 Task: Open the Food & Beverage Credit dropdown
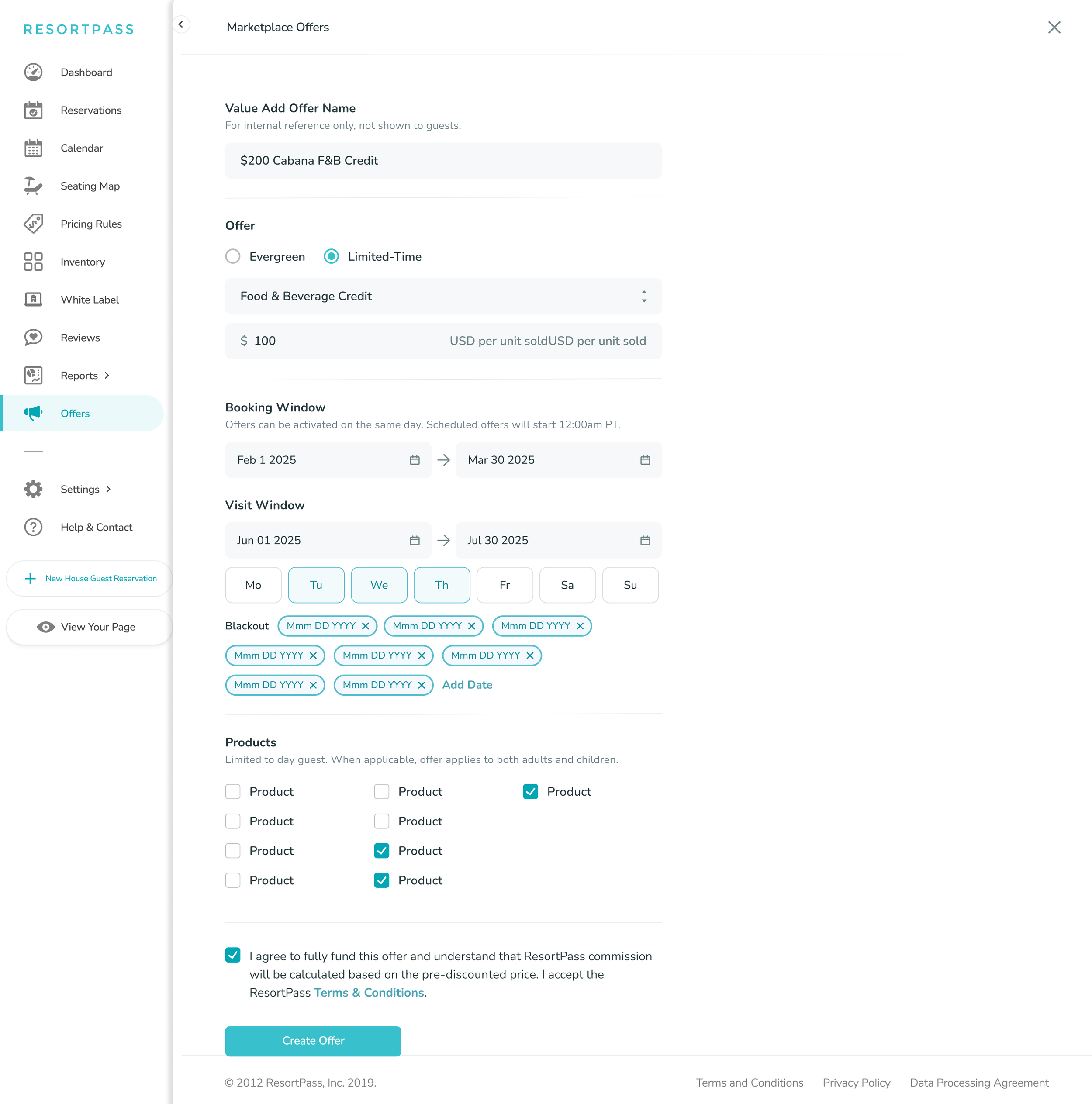(x=443, y=296)
